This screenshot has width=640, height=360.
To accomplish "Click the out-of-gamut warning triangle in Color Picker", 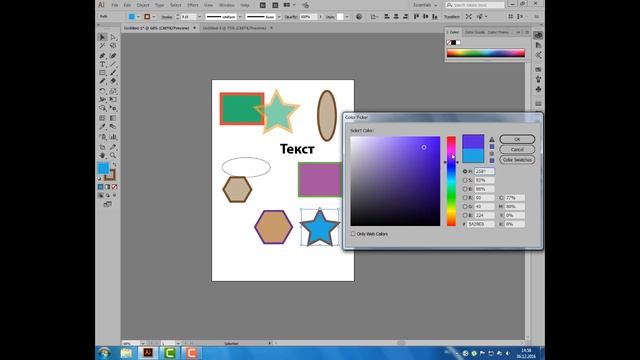I will (x=492, y=140).
